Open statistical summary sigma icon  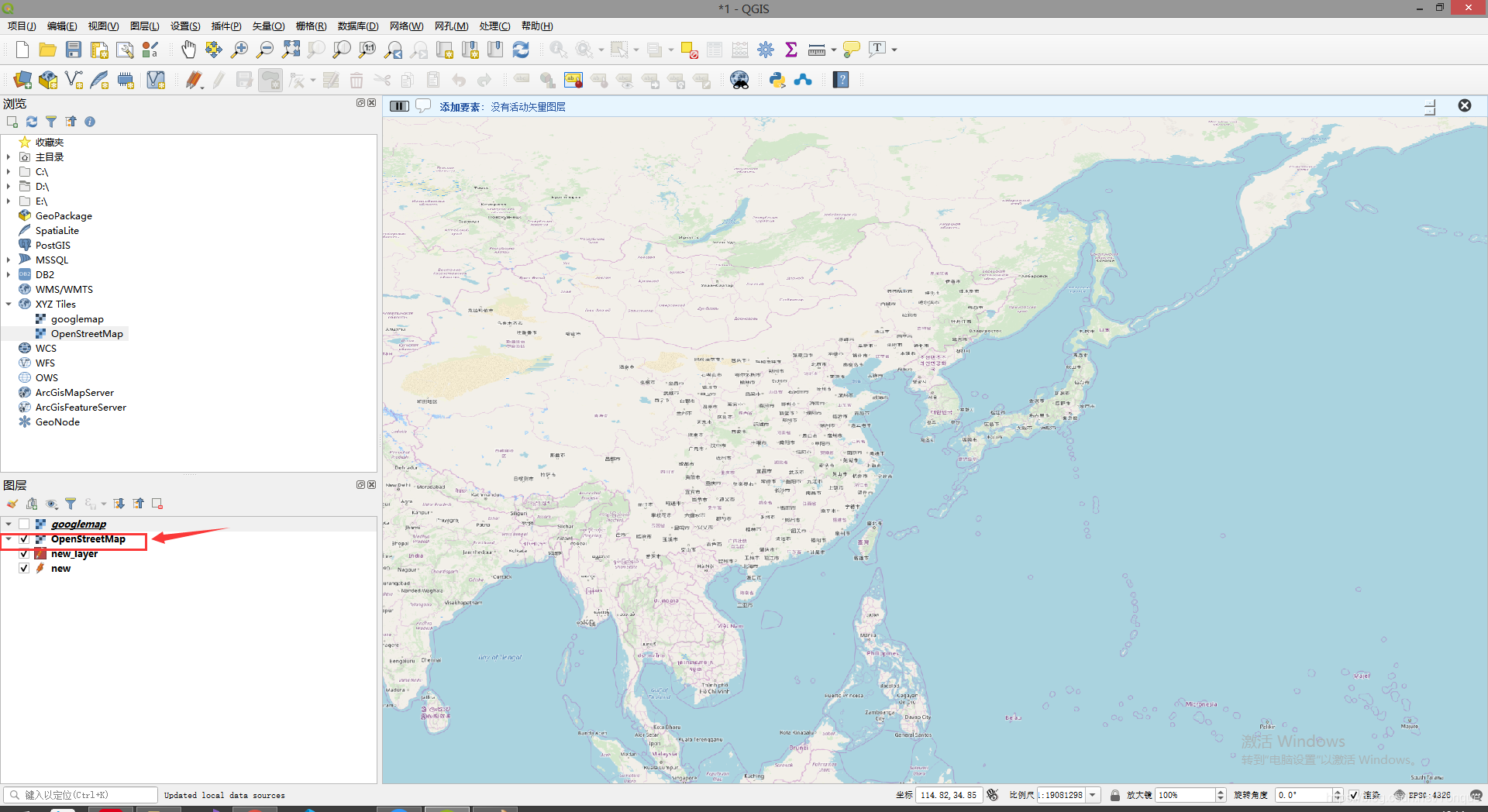791,50
